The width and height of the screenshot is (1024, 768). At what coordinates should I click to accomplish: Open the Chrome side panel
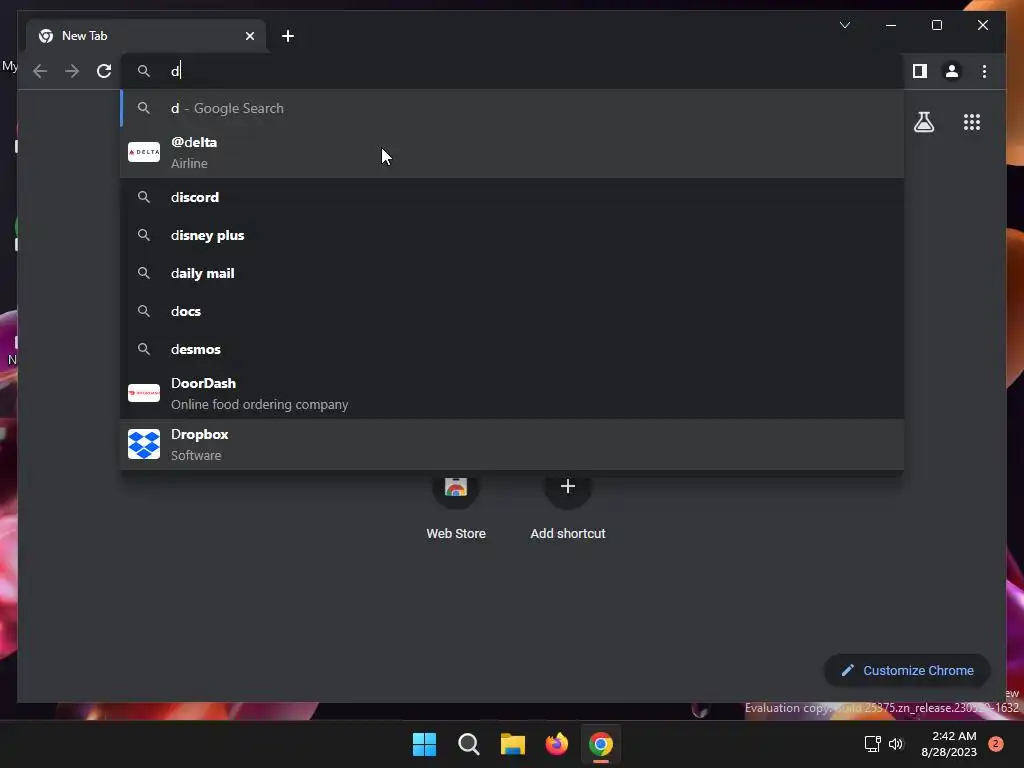[920, 71]
